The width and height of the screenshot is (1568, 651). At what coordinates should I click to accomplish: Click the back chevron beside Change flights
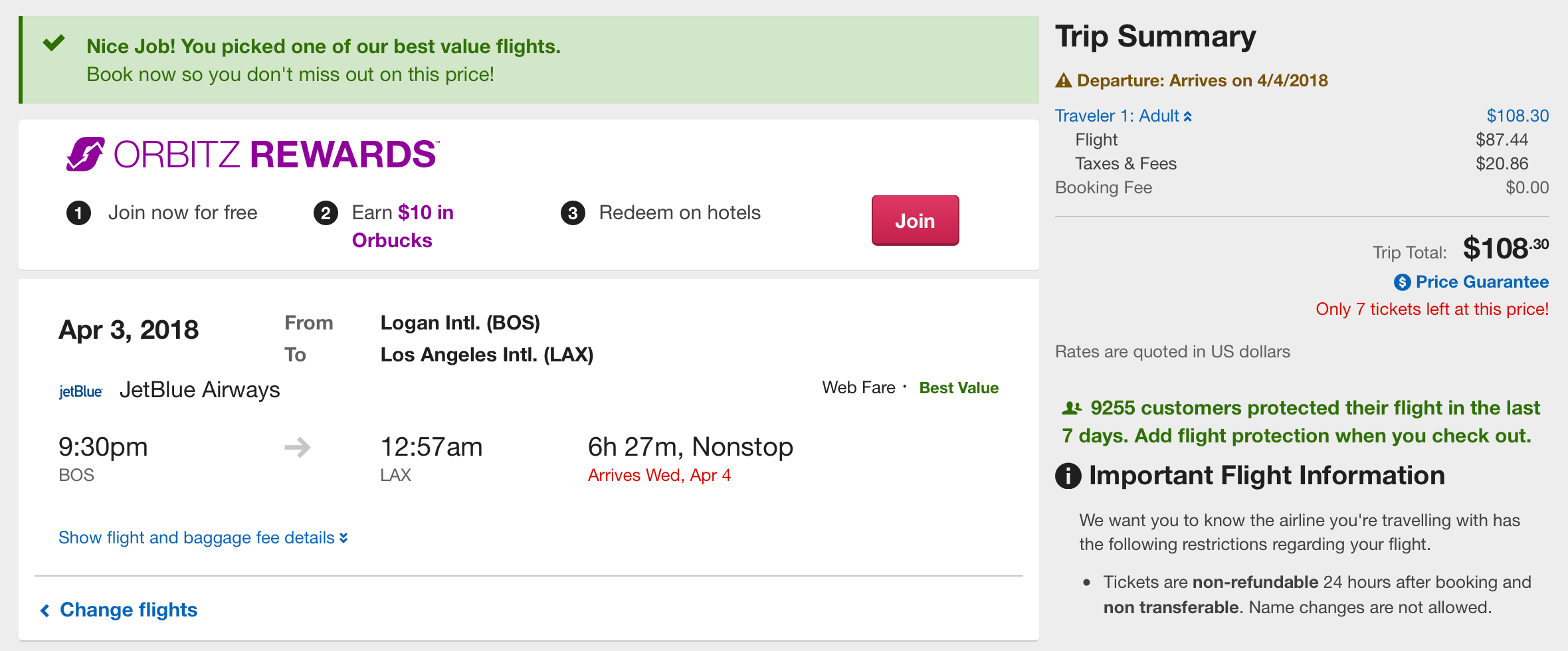coord(45,610)
